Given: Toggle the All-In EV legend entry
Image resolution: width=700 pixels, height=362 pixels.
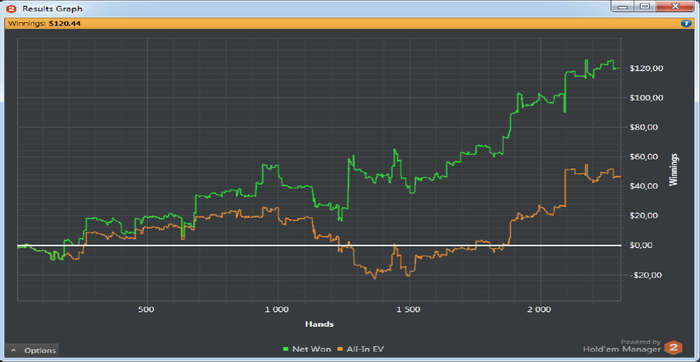Looking at the screenshot, I should tap(361, 349).
